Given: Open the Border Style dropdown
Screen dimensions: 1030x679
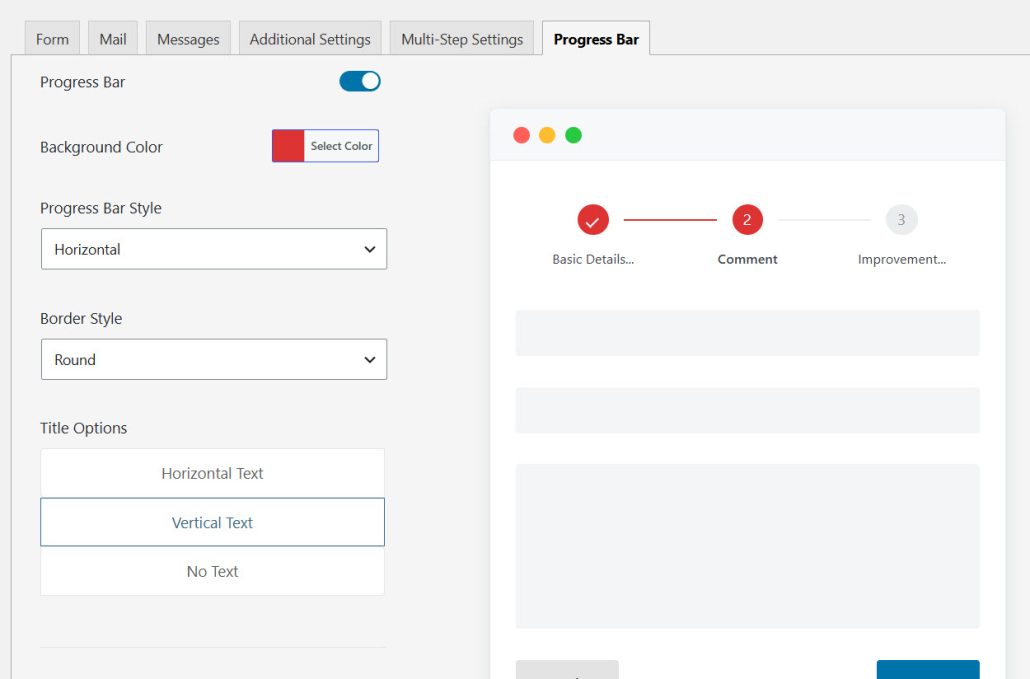Looking at the screenshot, I should (214, 359).
